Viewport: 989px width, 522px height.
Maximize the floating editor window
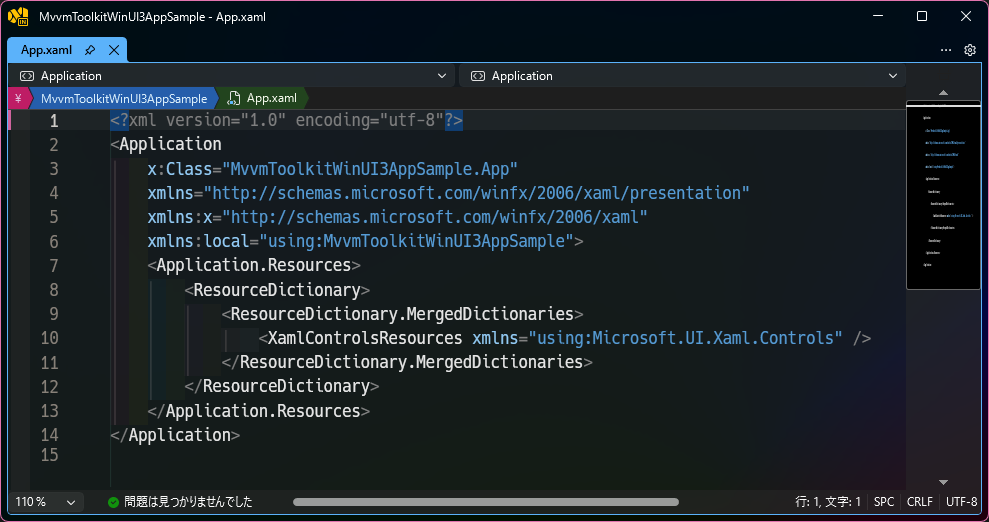(922, 16)
